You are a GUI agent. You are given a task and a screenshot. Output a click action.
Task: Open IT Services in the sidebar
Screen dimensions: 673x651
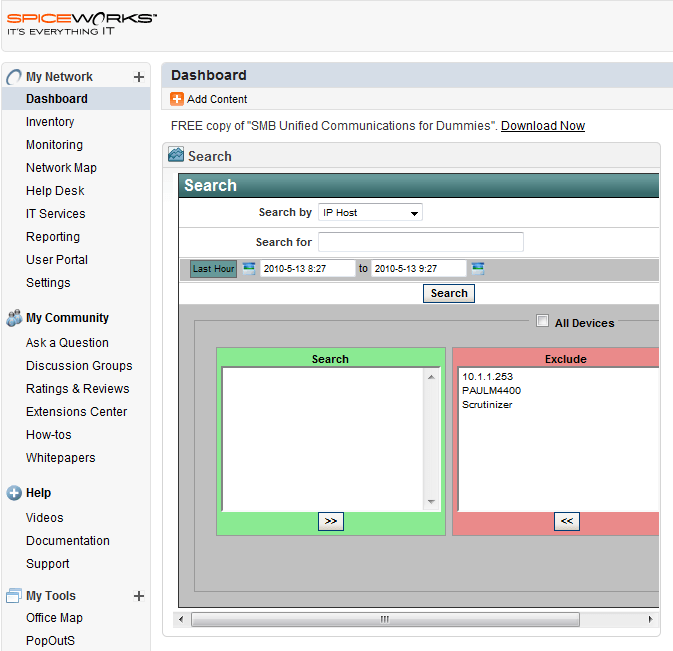pos(56,214)
